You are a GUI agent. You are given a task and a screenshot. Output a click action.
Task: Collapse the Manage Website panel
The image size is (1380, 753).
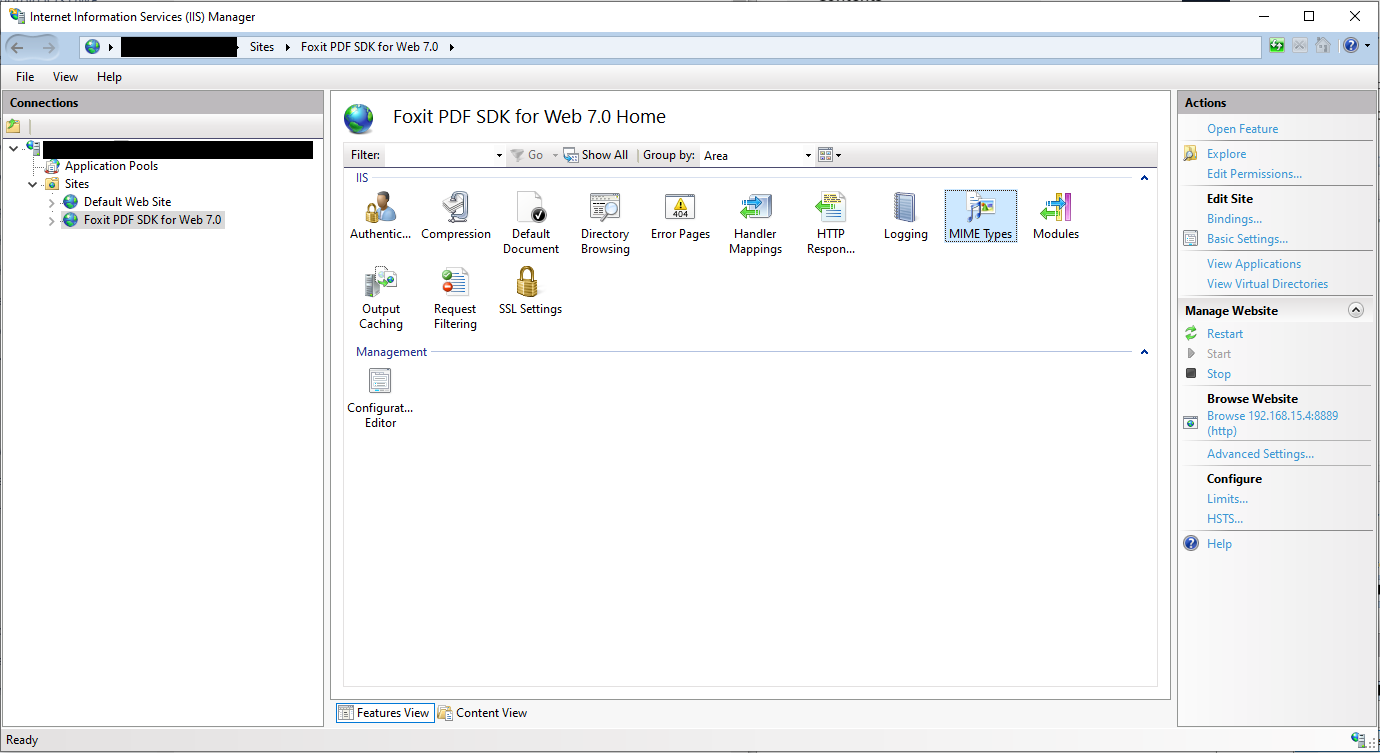point(1355,310)
